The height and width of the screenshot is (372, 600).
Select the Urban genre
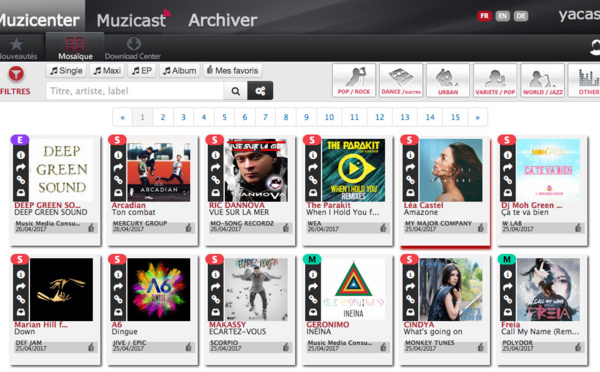point(448,80)
